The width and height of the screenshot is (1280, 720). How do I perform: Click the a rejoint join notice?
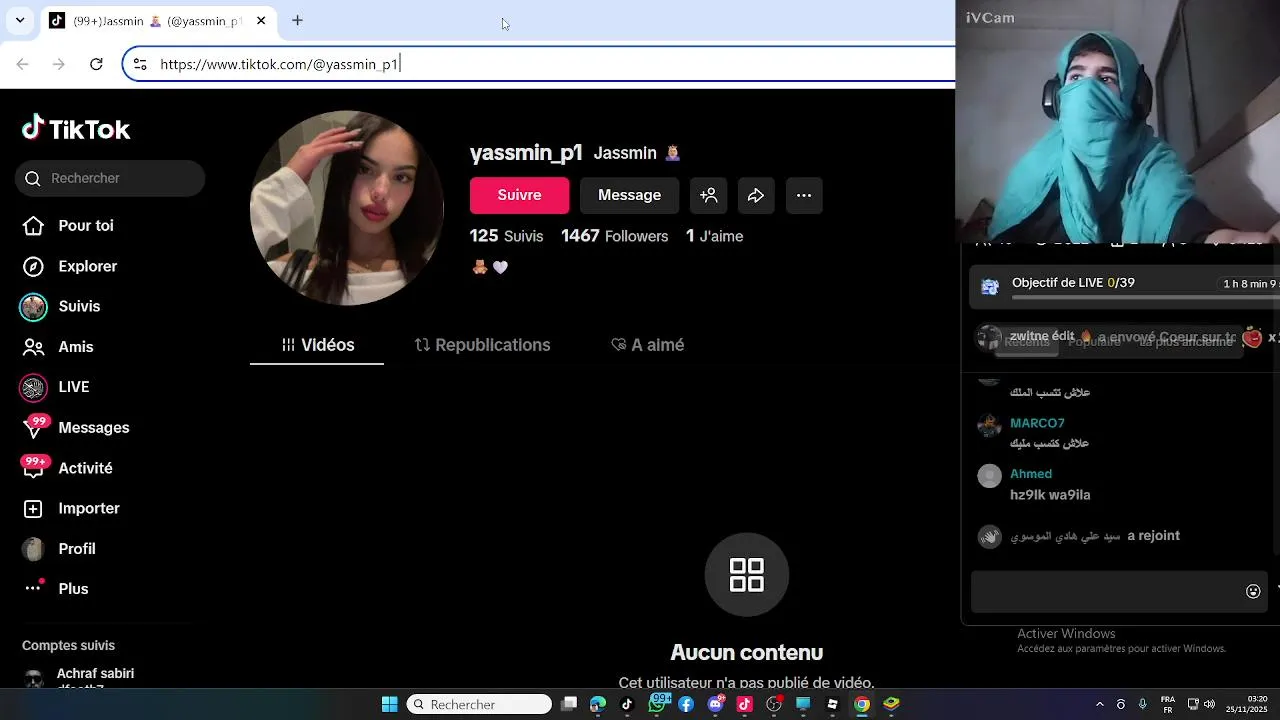1153,536
